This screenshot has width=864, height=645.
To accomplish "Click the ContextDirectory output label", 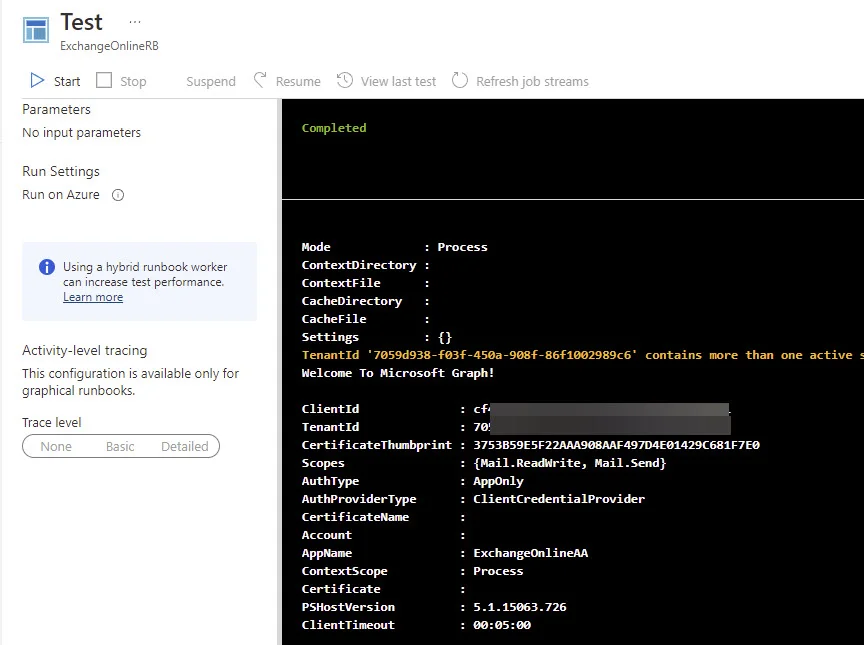I will (359, 265).
